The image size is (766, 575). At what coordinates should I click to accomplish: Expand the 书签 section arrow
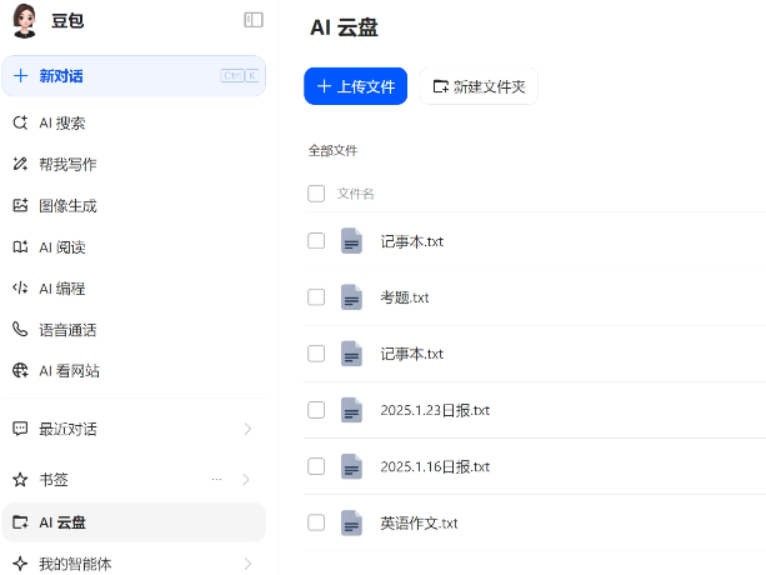(247, 480)
